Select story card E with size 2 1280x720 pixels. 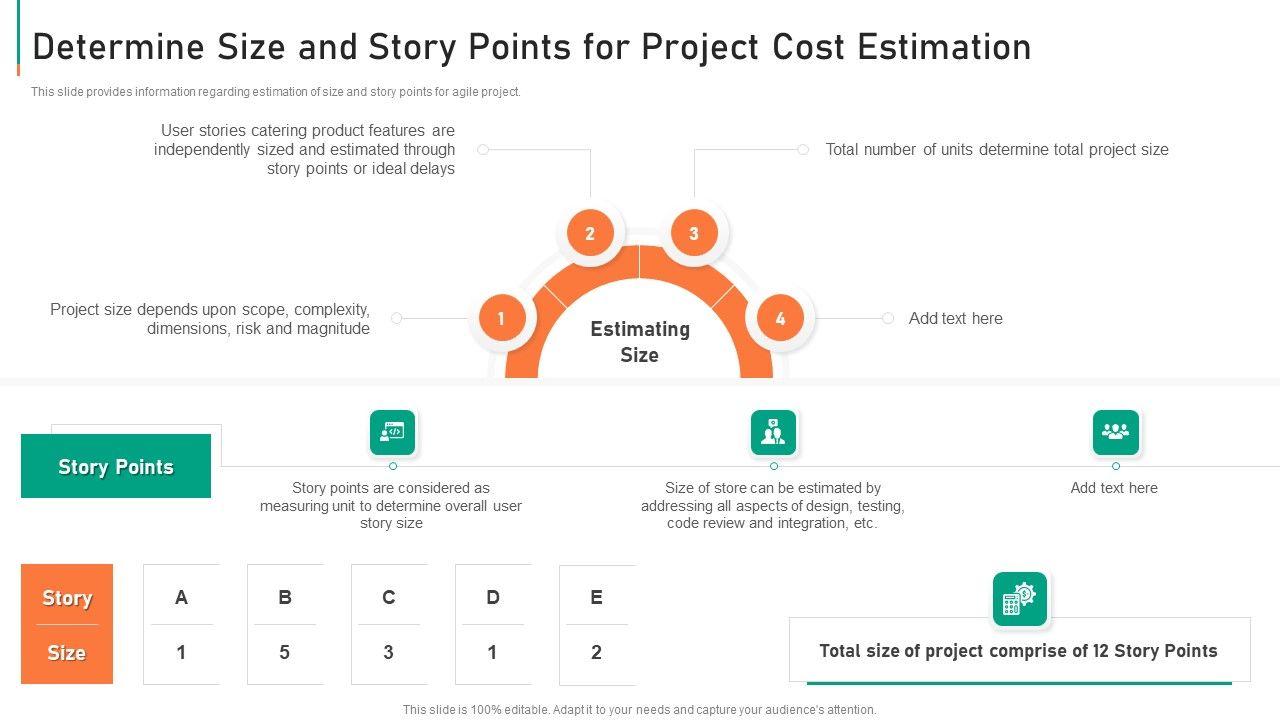[597, 624]
